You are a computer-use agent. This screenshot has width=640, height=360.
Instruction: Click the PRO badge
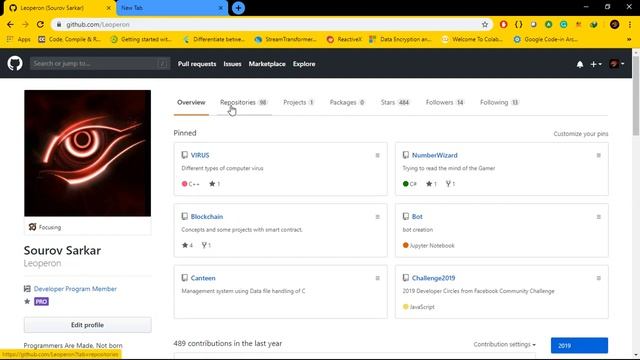click(x=41, y=302)
